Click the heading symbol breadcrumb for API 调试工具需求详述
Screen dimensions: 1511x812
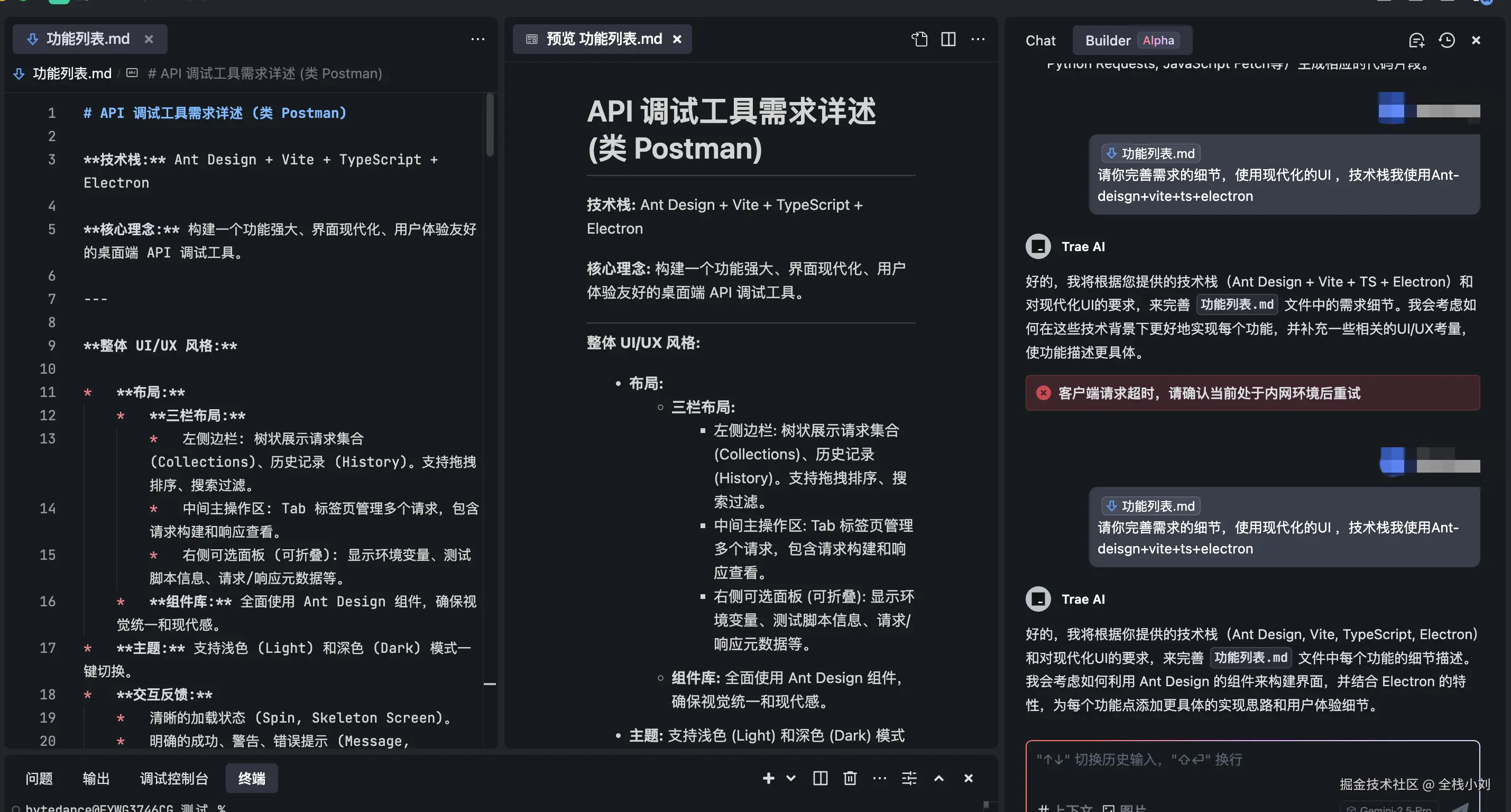264,73
